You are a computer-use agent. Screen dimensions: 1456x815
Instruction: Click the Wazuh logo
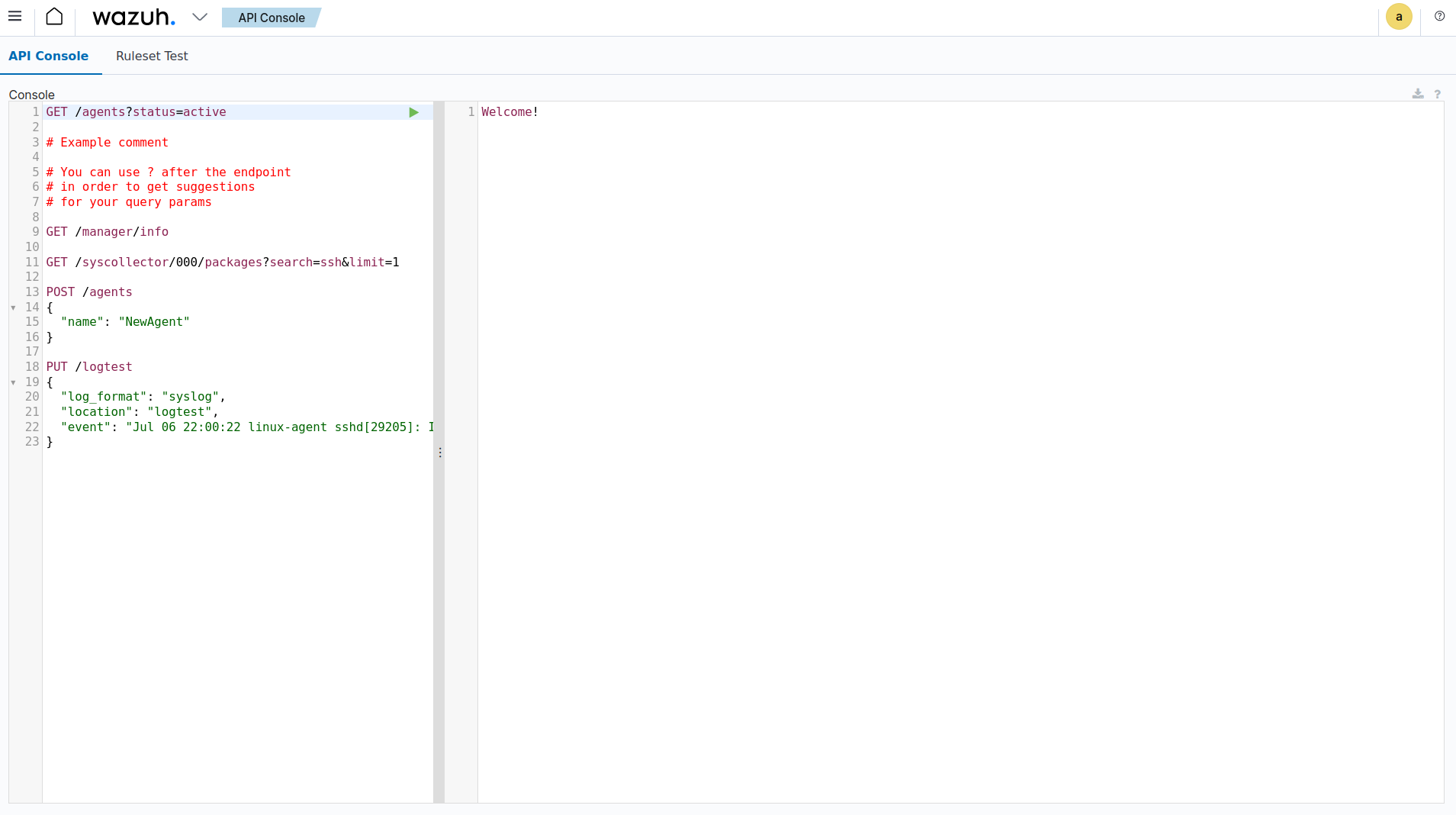point(133,17)
